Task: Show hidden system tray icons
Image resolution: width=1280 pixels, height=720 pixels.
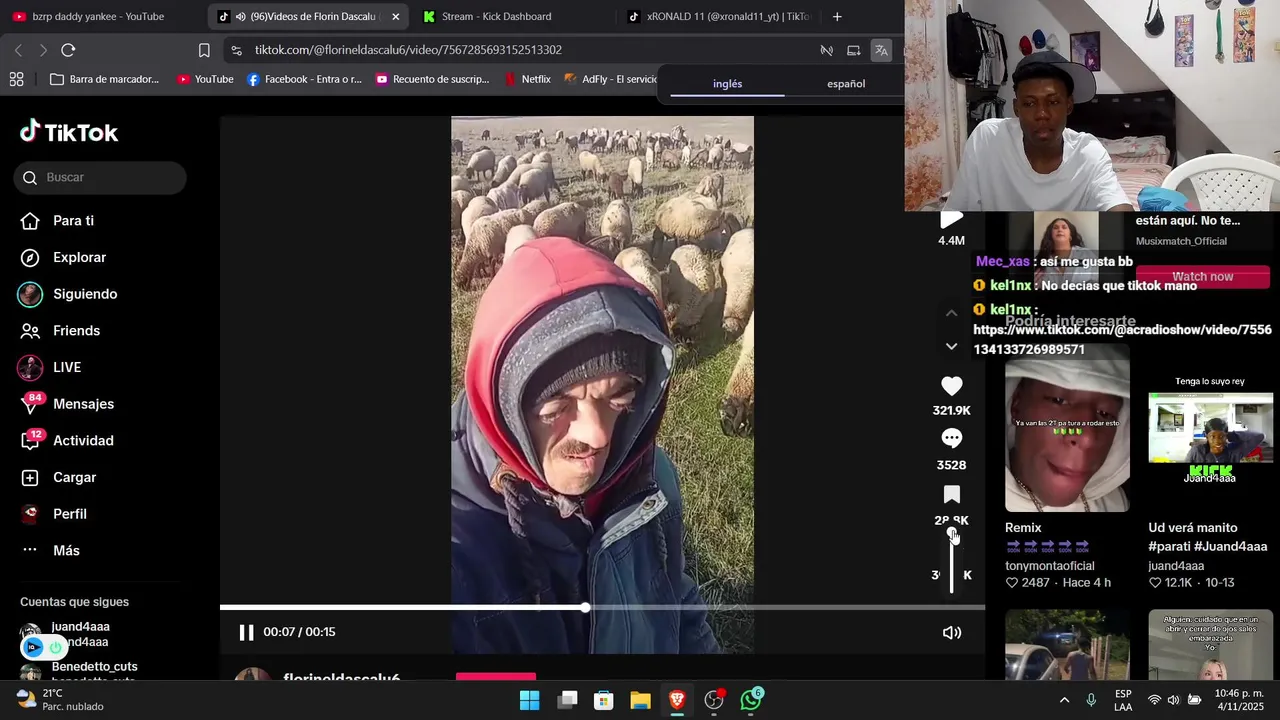Action: point(1064,700)
